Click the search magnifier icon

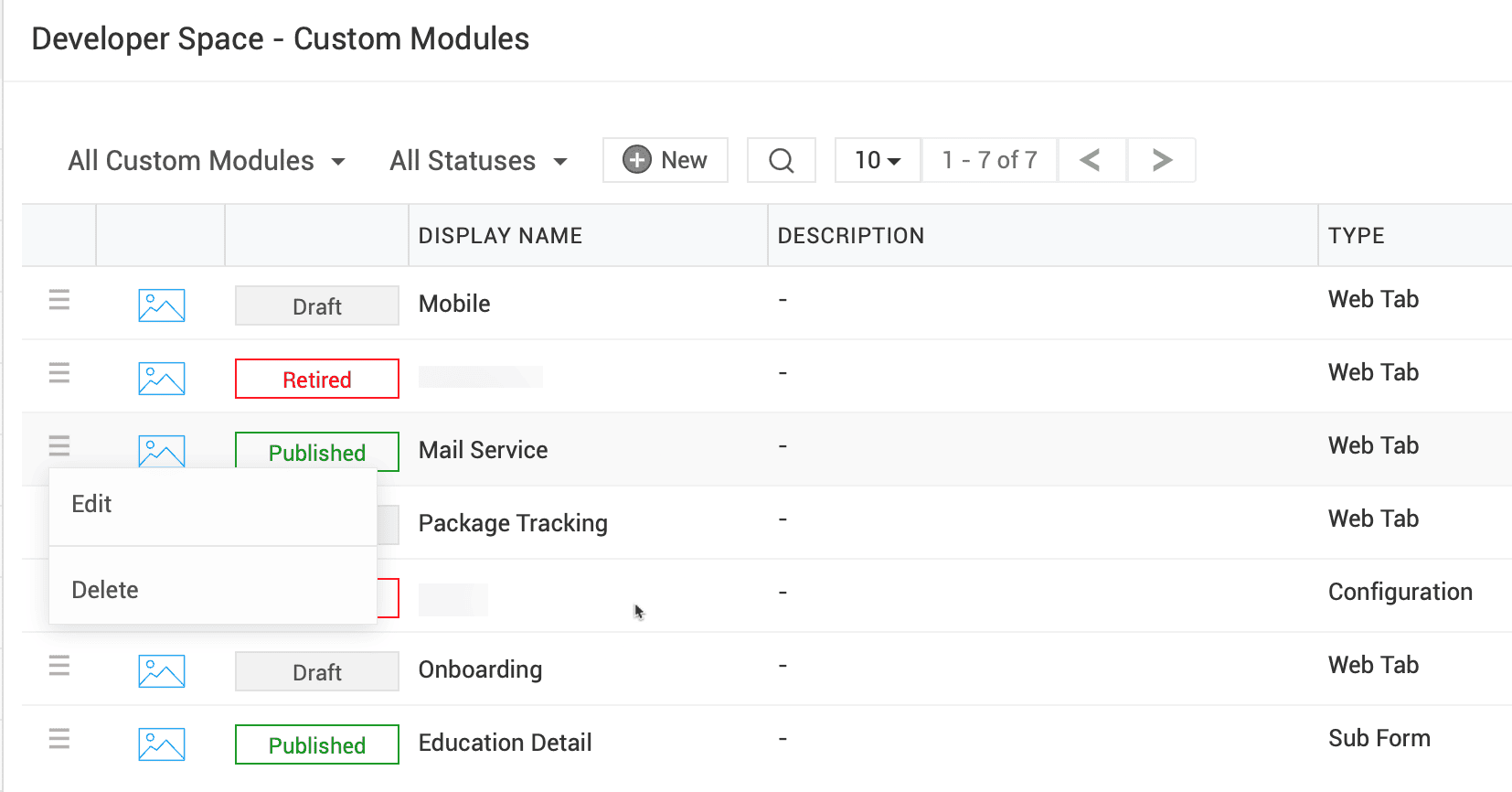(781, 161)
